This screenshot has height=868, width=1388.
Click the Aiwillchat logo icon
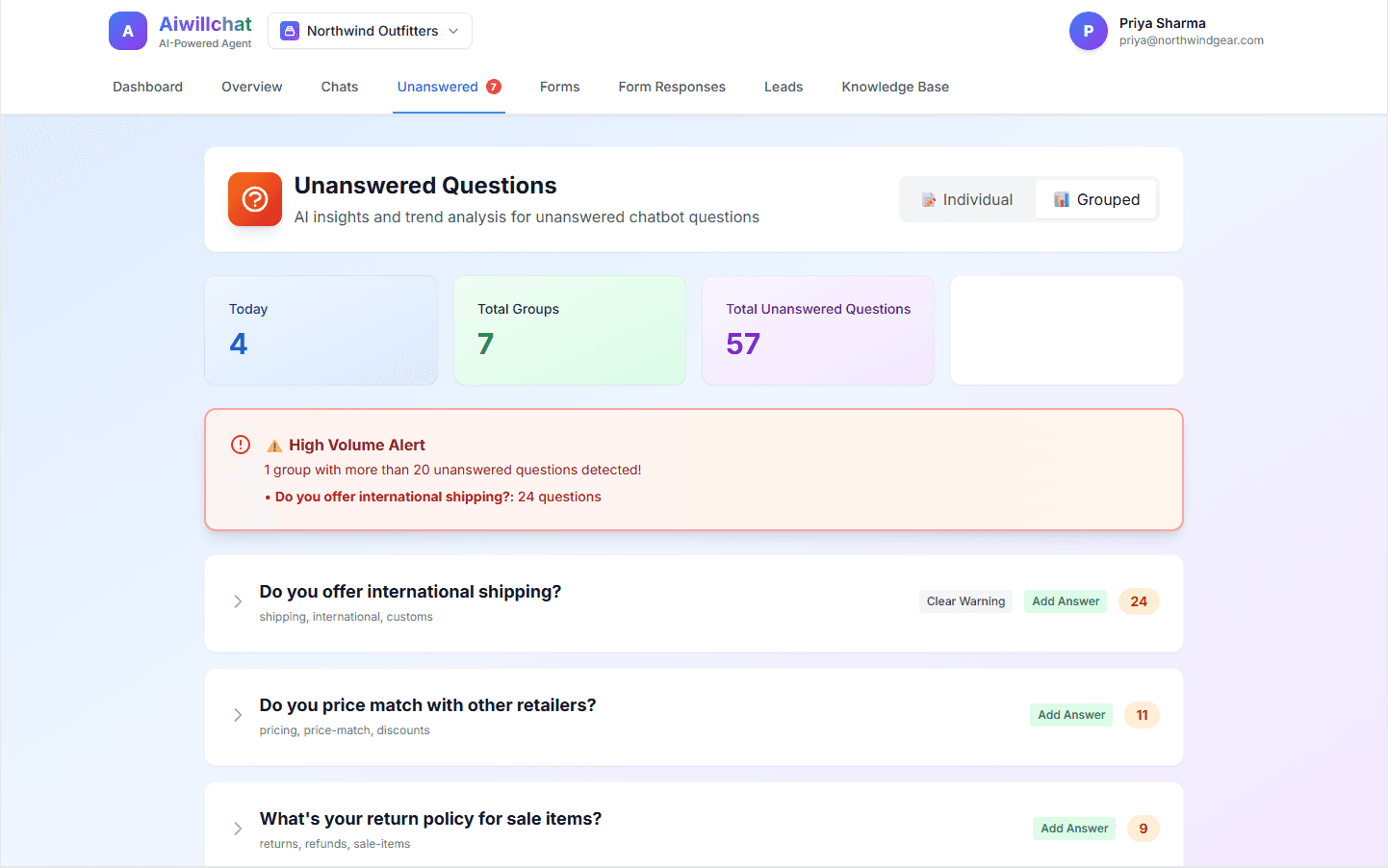pos(128,31)
